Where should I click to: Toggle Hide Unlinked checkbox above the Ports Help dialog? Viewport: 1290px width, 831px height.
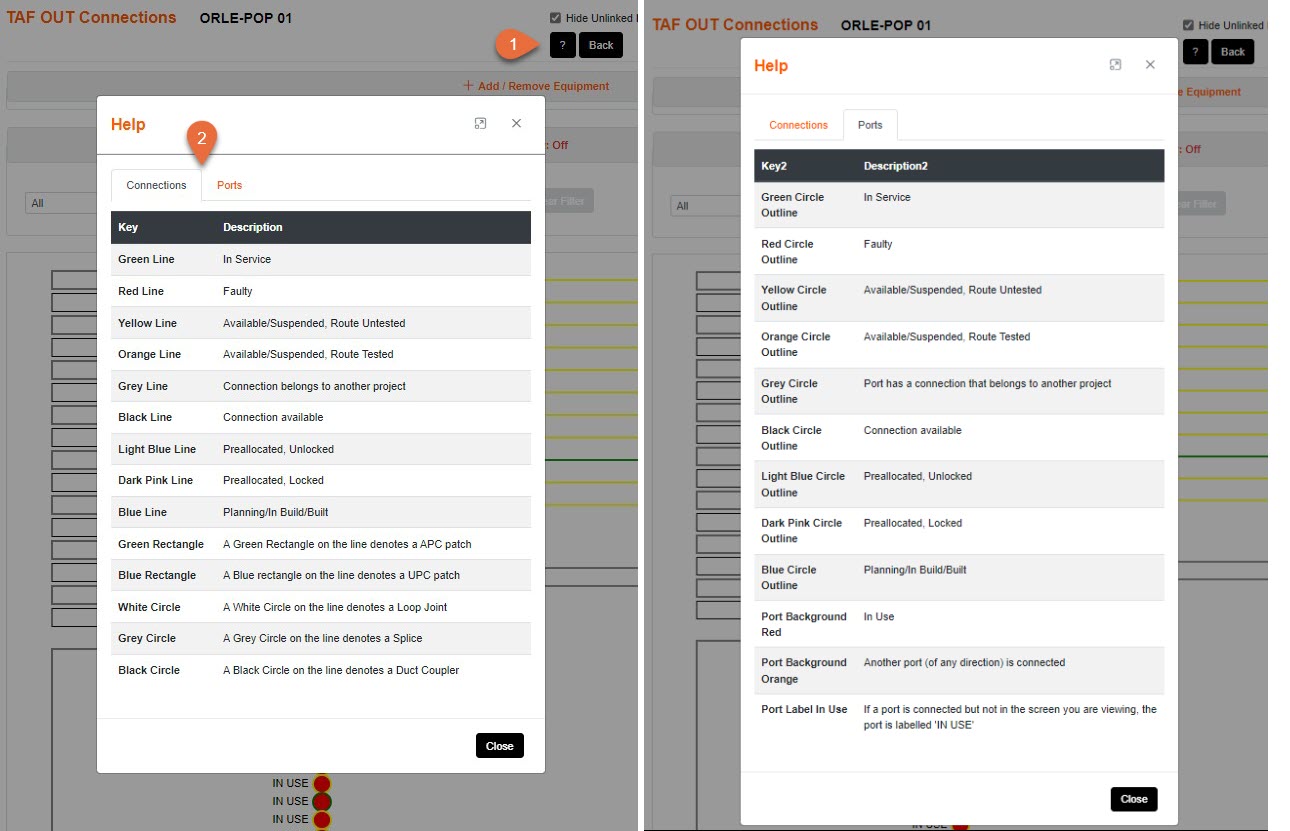click(1188, 25)
